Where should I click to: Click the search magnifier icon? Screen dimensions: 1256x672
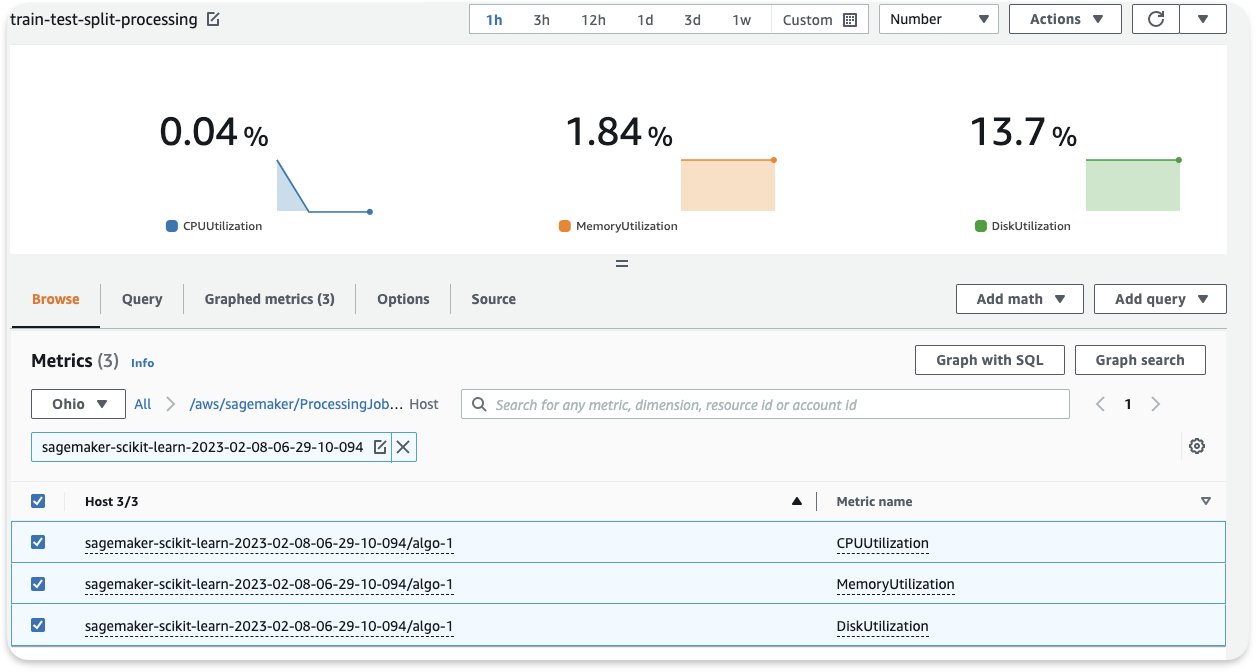click(x=480, y=405)
